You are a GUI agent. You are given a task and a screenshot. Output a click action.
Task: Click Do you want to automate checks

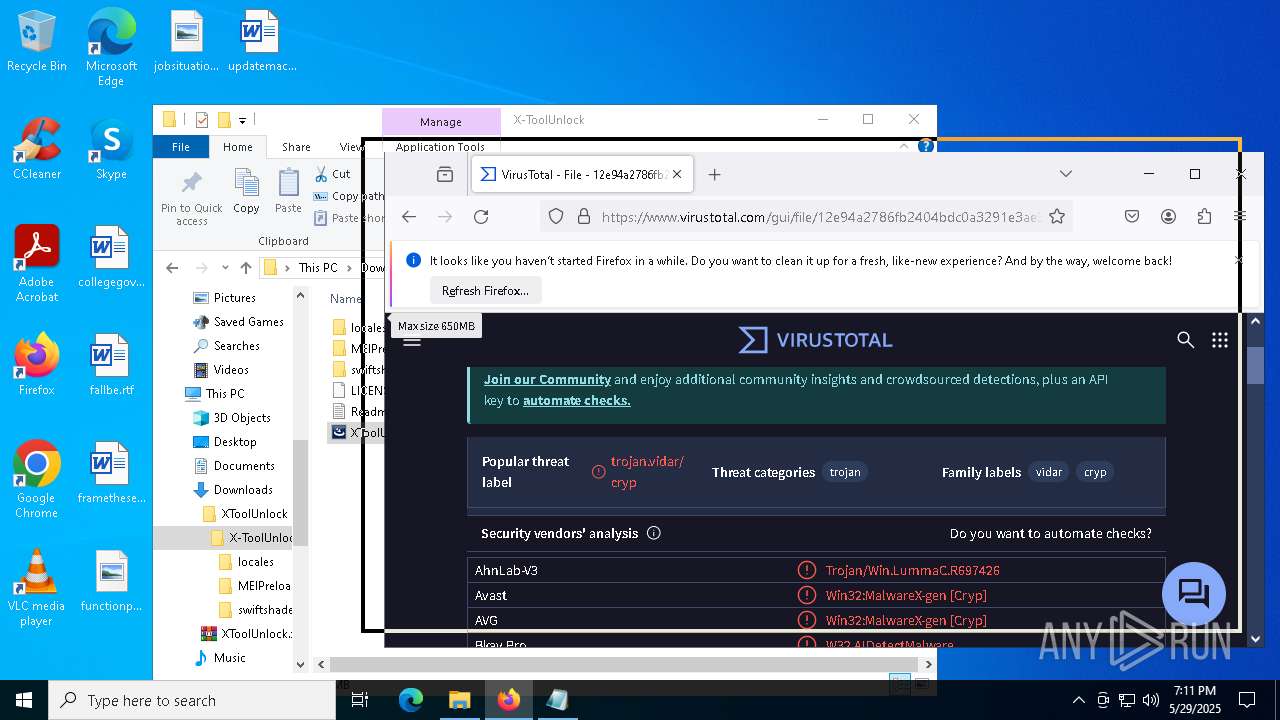click(1051, 534)
